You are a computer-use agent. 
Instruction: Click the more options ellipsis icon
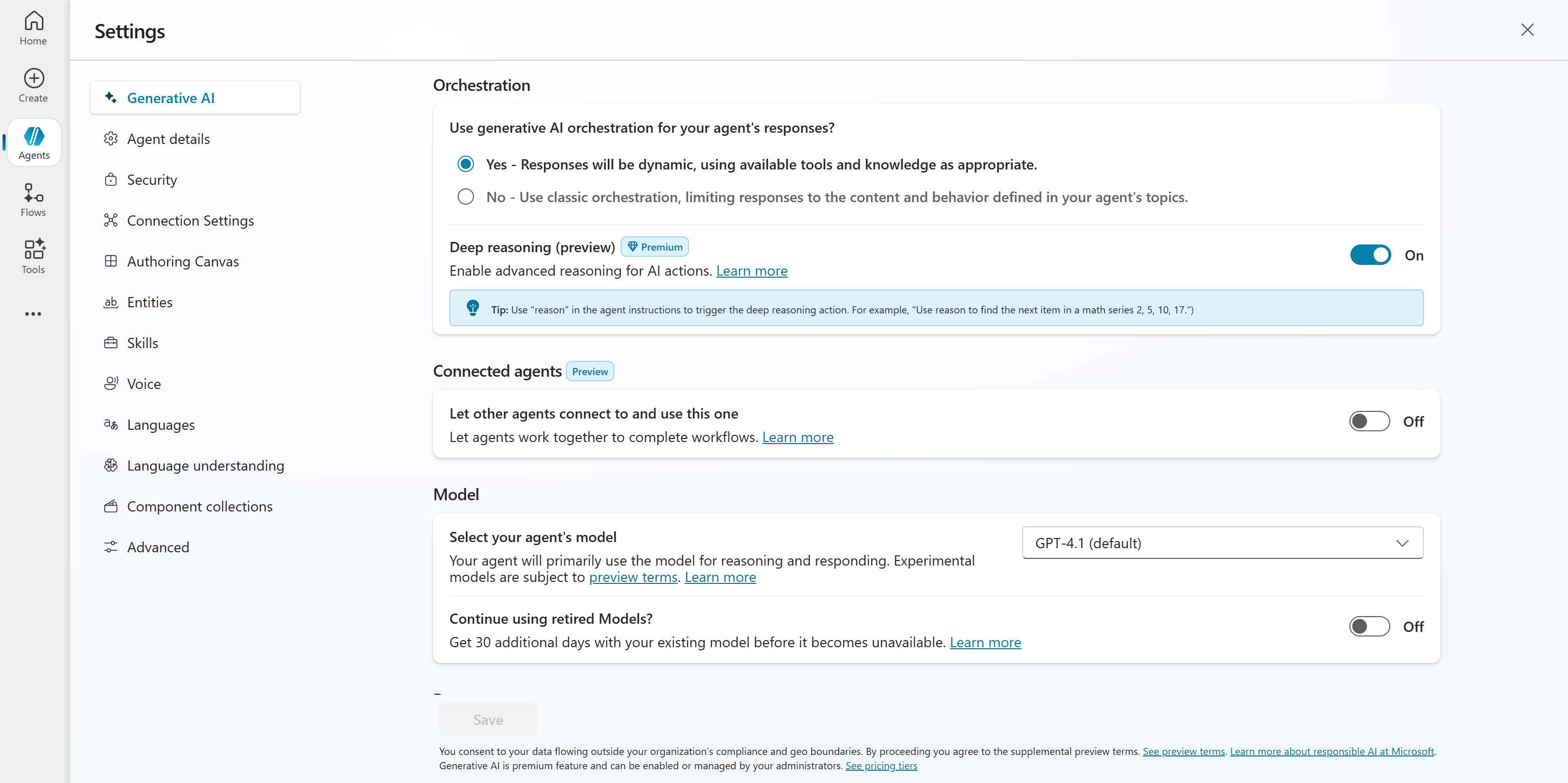click(x=34, y=314)
